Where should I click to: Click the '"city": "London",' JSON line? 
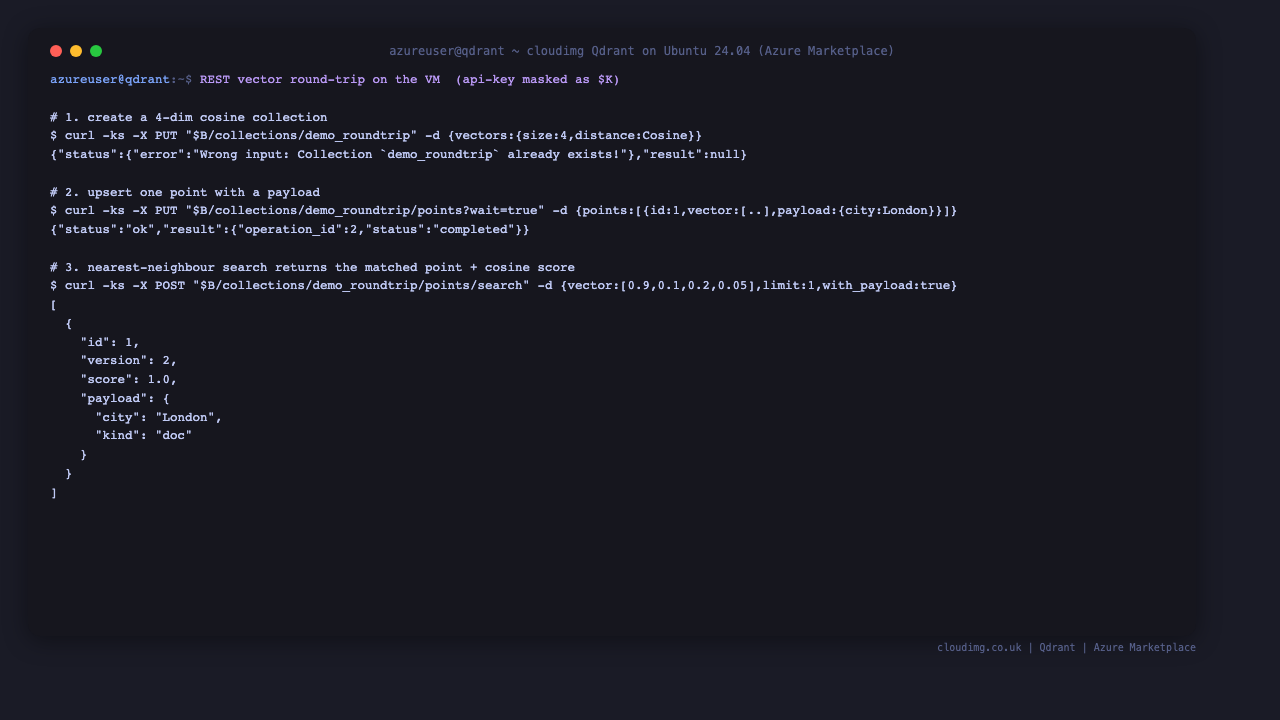pos(159,417)
